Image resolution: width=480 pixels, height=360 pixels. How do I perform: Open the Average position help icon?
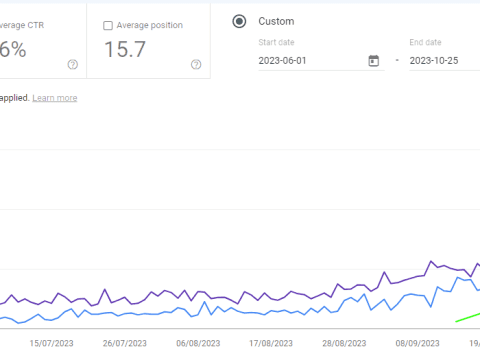(x=196, y=64)
